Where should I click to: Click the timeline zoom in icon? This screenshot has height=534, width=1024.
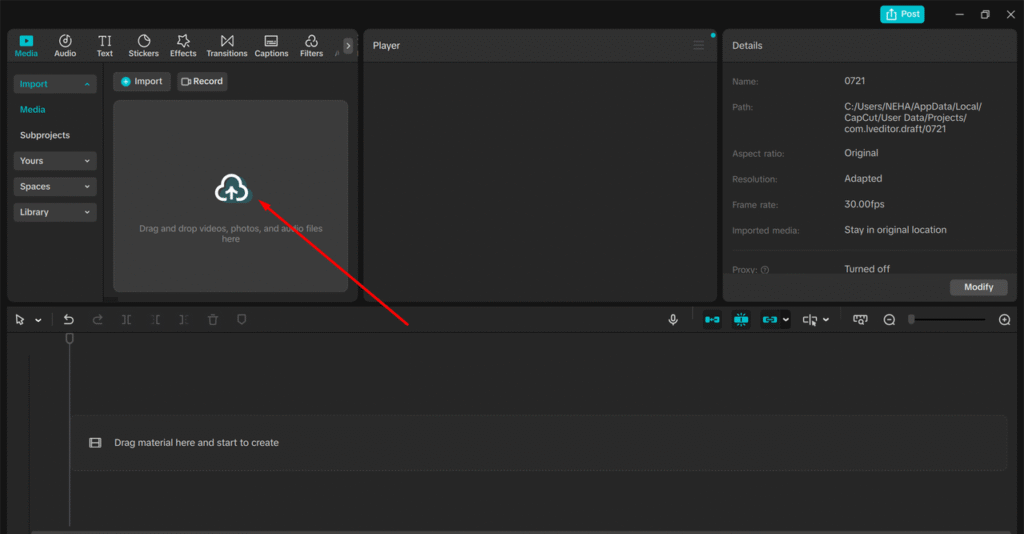coord(1004,320)
